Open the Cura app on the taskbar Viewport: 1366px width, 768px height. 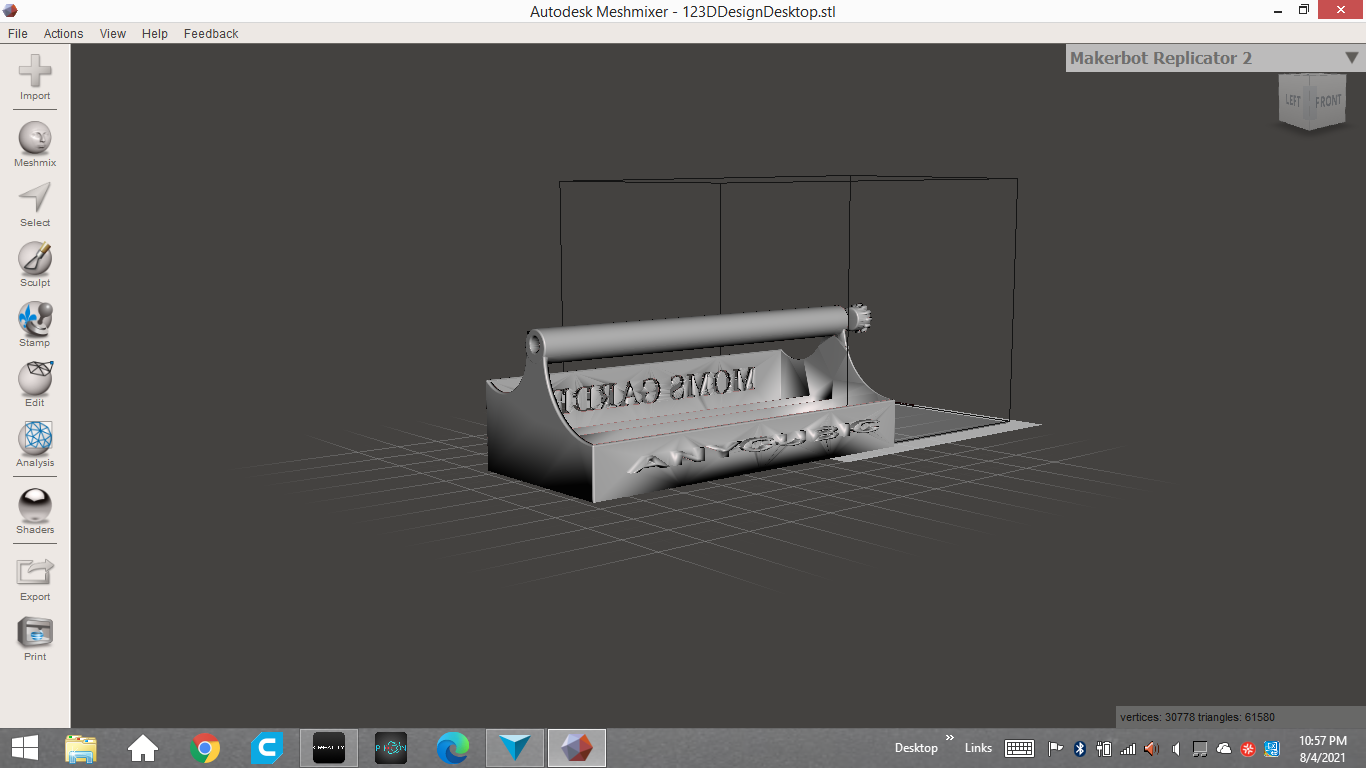267,747
